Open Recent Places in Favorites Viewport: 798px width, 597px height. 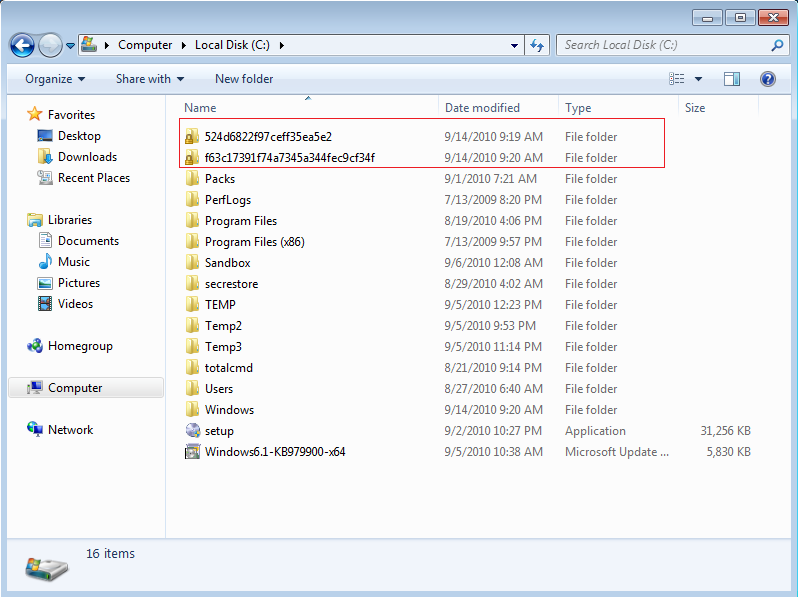pyautogui.click(x=94, y=178)
